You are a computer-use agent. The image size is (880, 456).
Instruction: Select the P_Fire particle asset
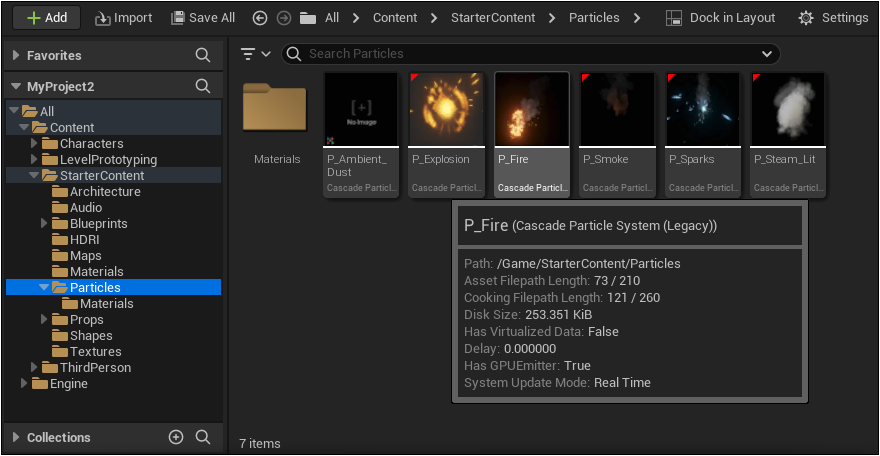point(531,135)
